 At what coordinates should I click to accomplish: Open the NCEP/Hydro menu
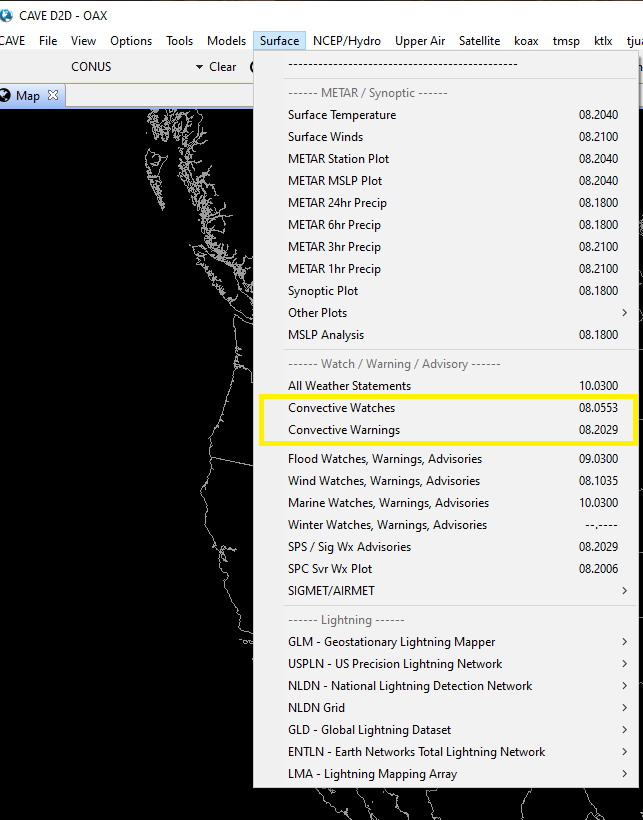tap(346, 41)
